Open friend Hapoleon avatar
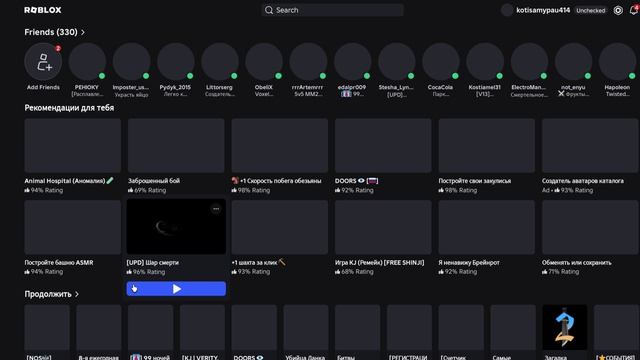The image size is (640, 360). pos(617,62)
